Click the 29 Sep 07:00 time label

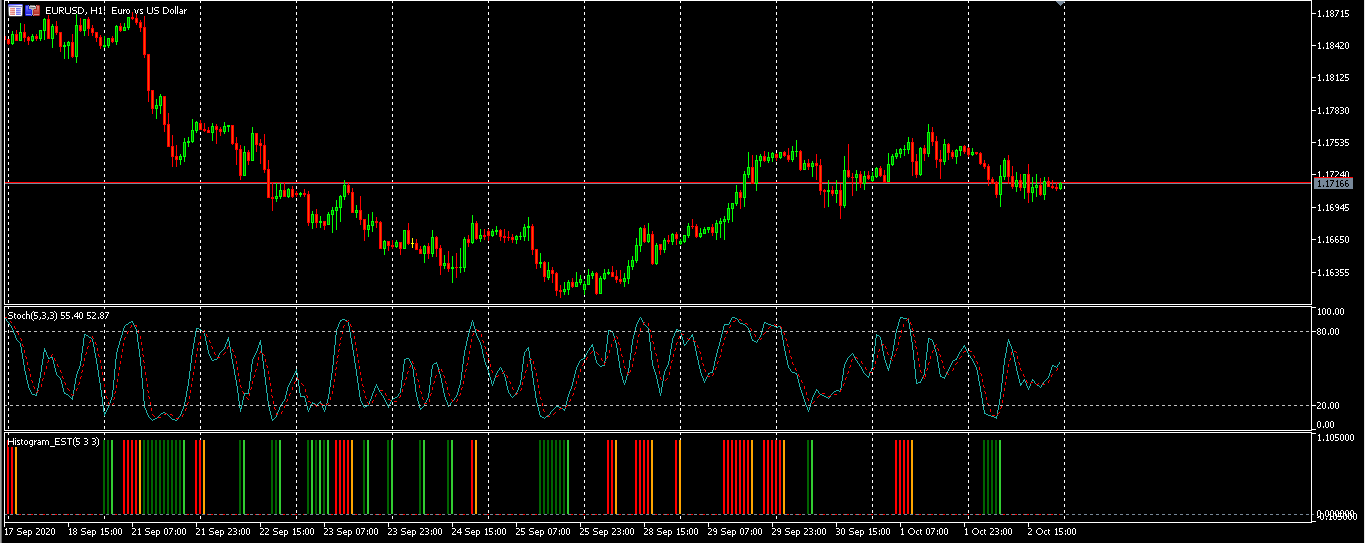click(x=735, y=532)
